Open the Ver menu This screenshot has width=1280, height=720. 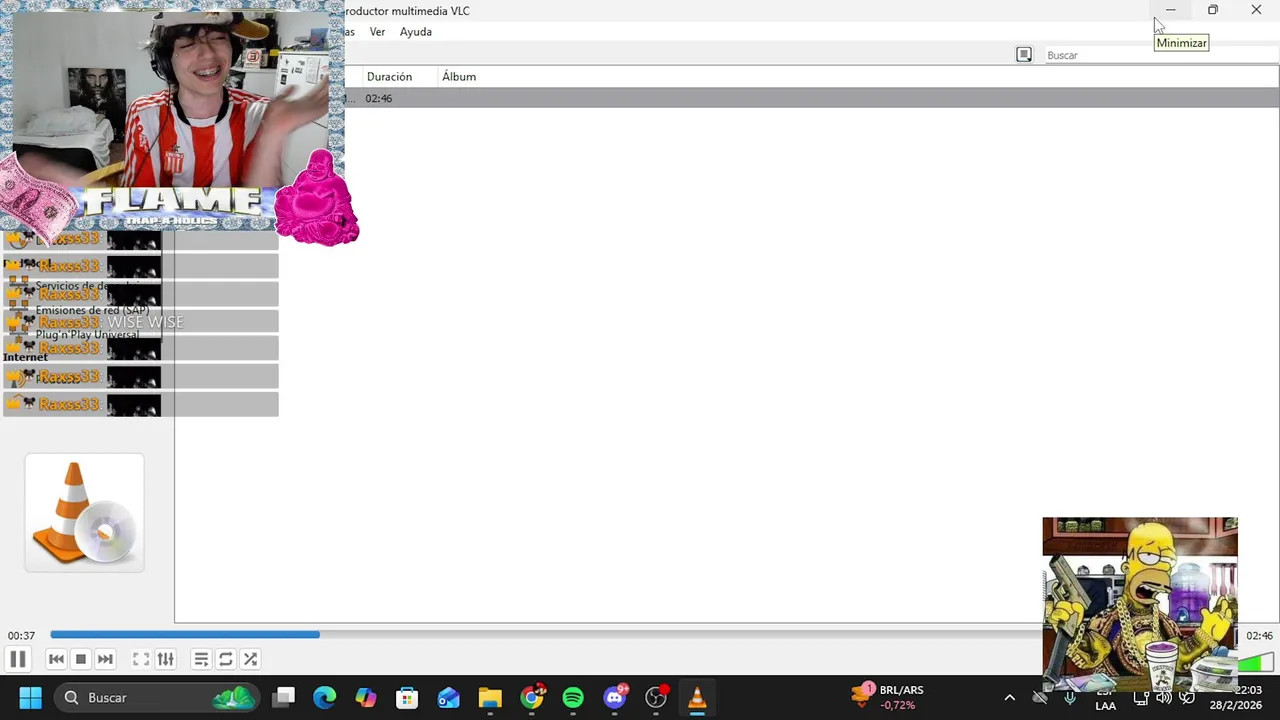coord(377,32)
